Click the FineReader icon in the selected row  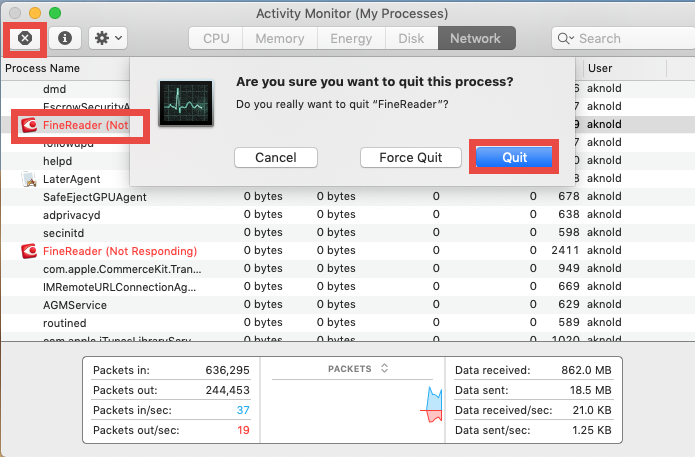pyautogui.click(x=29, y=125)
